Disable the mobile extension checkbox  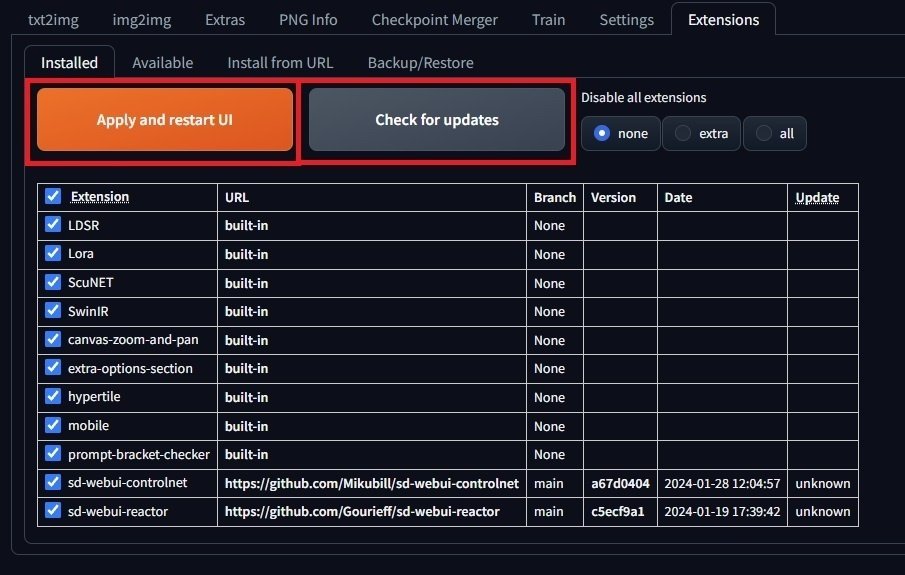(53, 425)
